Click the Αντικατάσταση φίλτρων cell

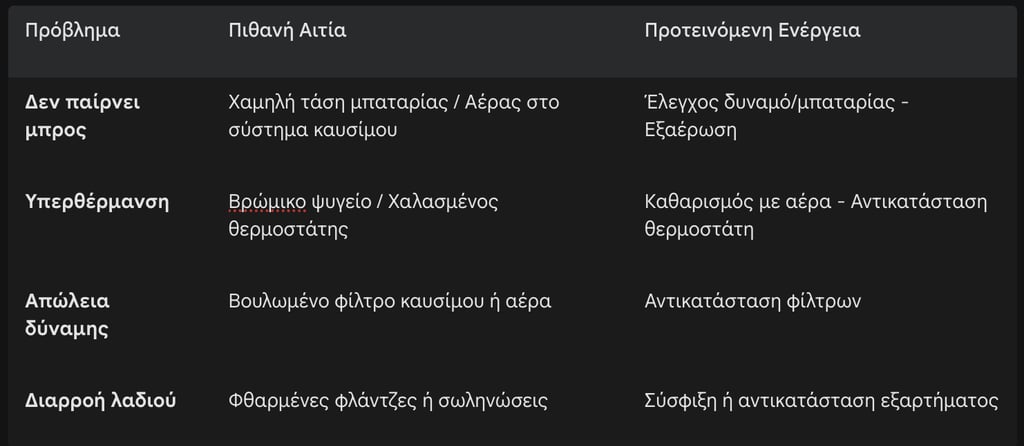pos(752,301)
